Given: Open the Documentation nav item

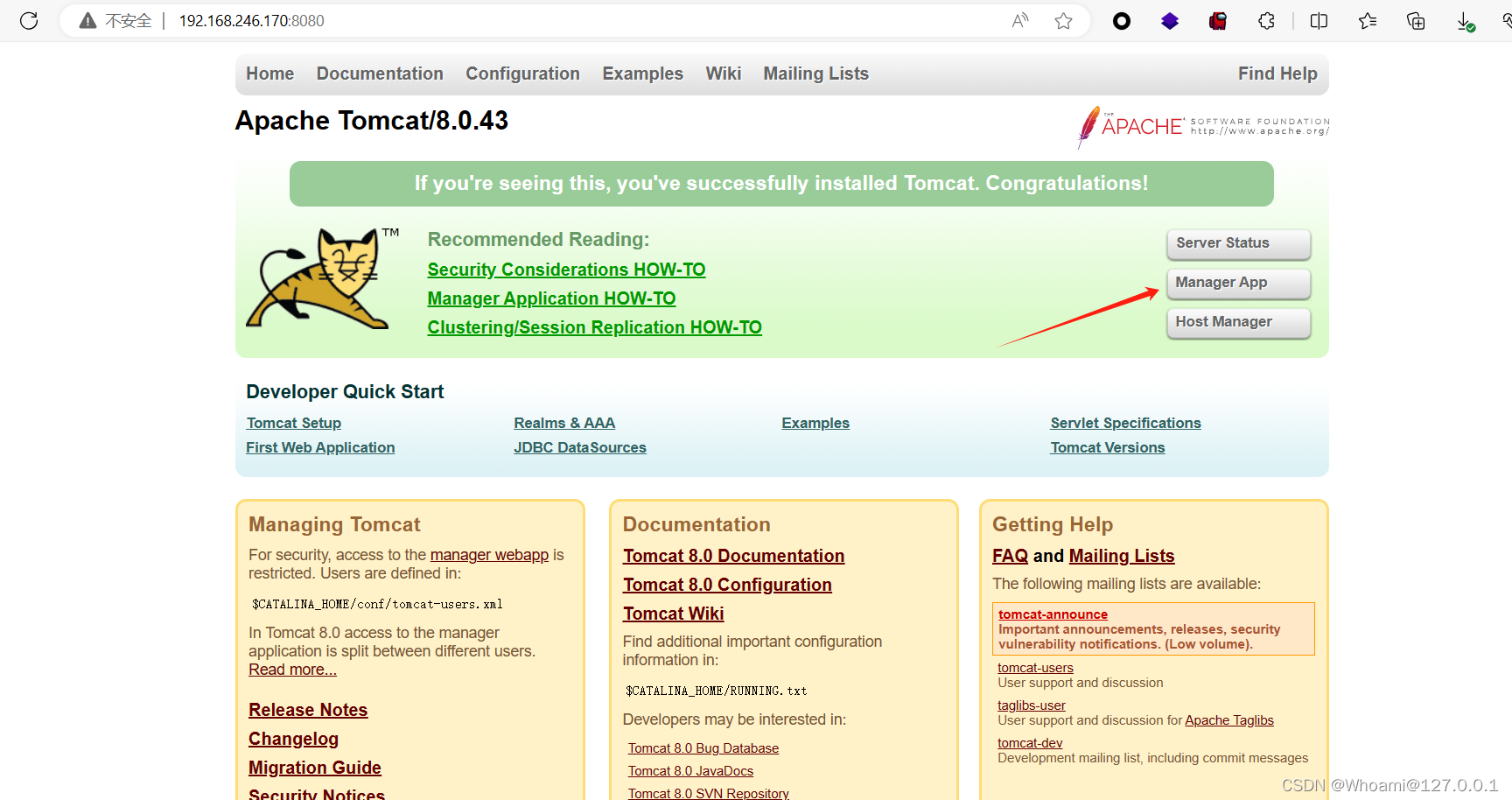Looking at the screenshot, I should pos(380,74).
